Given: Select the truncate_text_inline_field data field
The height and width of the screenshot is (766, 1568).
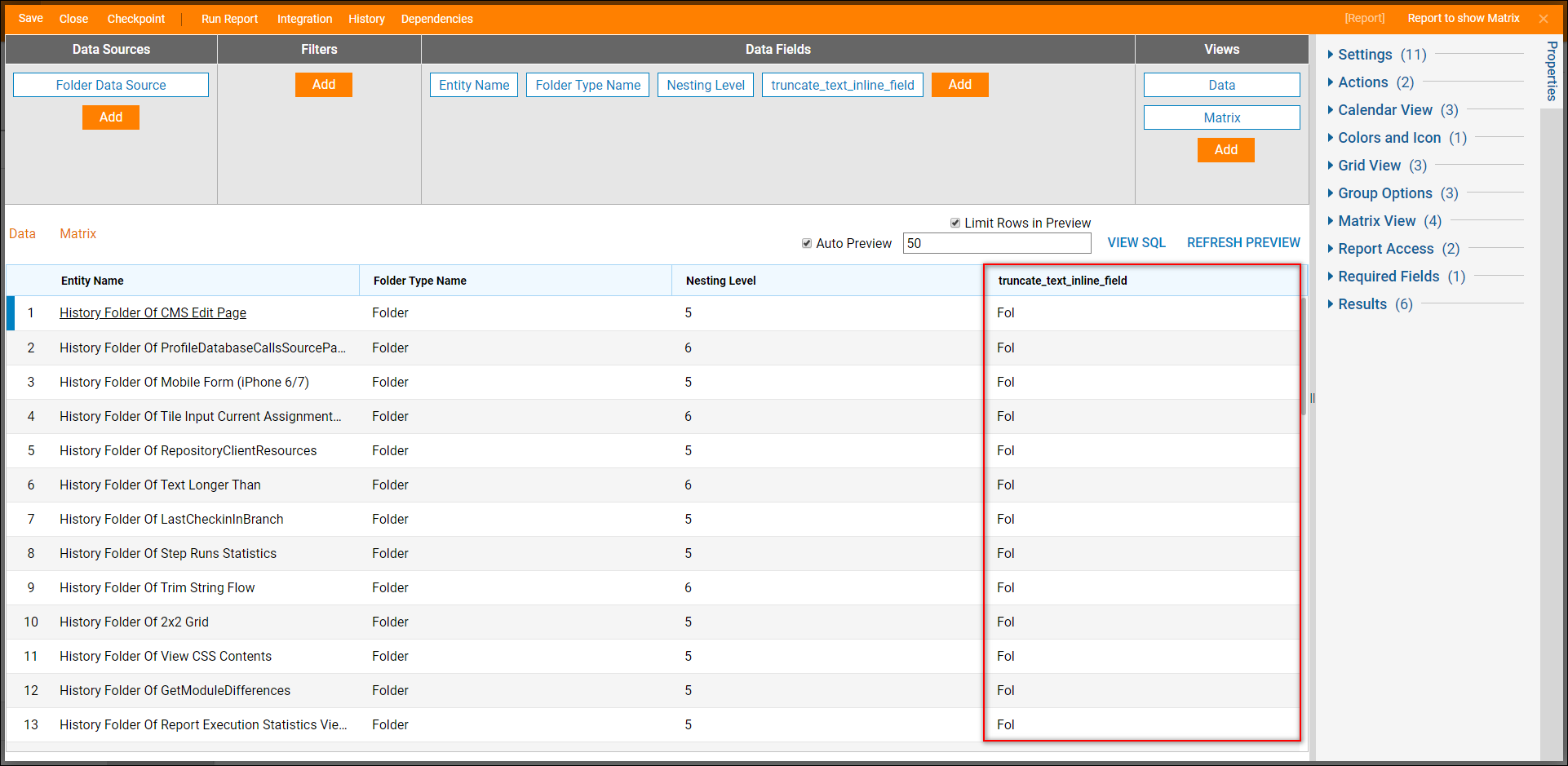Looking at the screenshot, I should click(843, 85).
